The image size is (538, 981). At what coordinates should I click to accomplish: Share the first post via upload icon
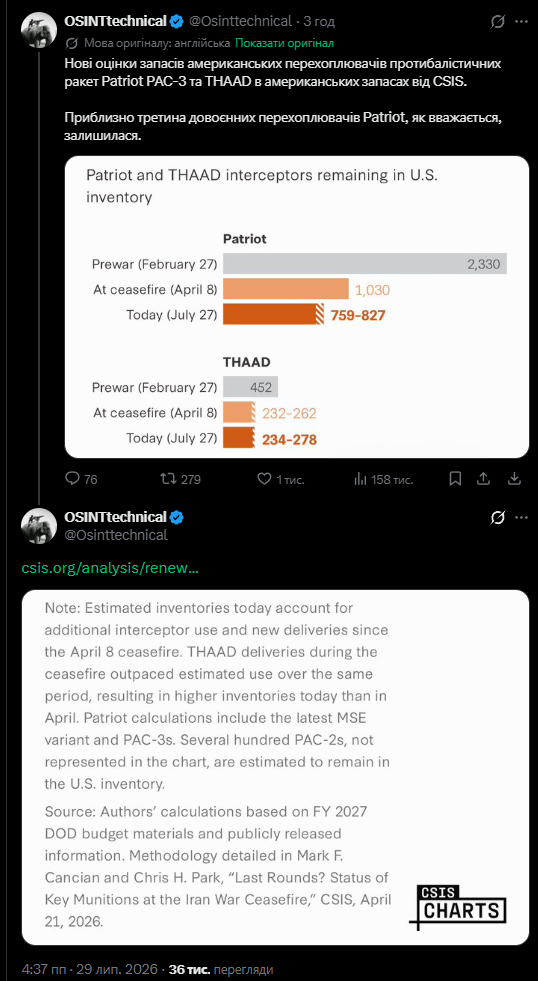[x=483, y=479]
